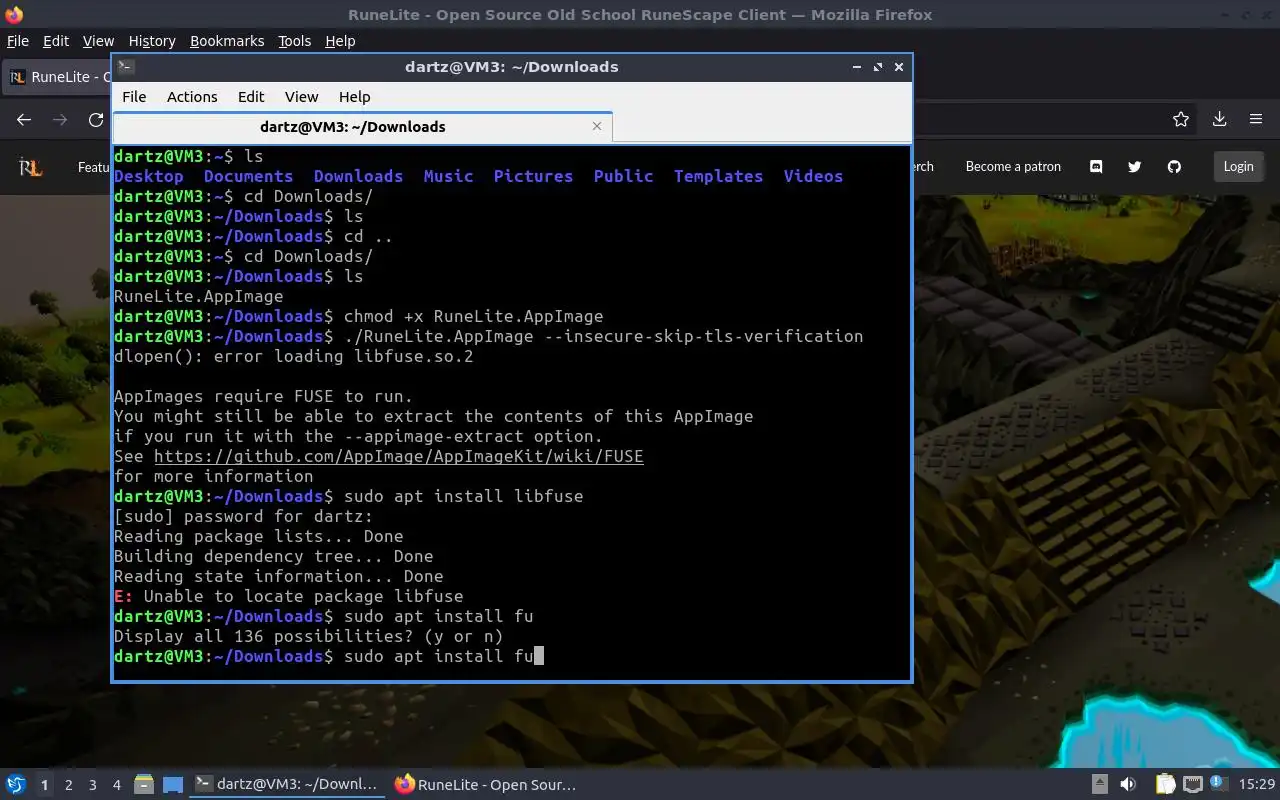
Task: Click the Templates directory name in terminal output
Action: 718,176
